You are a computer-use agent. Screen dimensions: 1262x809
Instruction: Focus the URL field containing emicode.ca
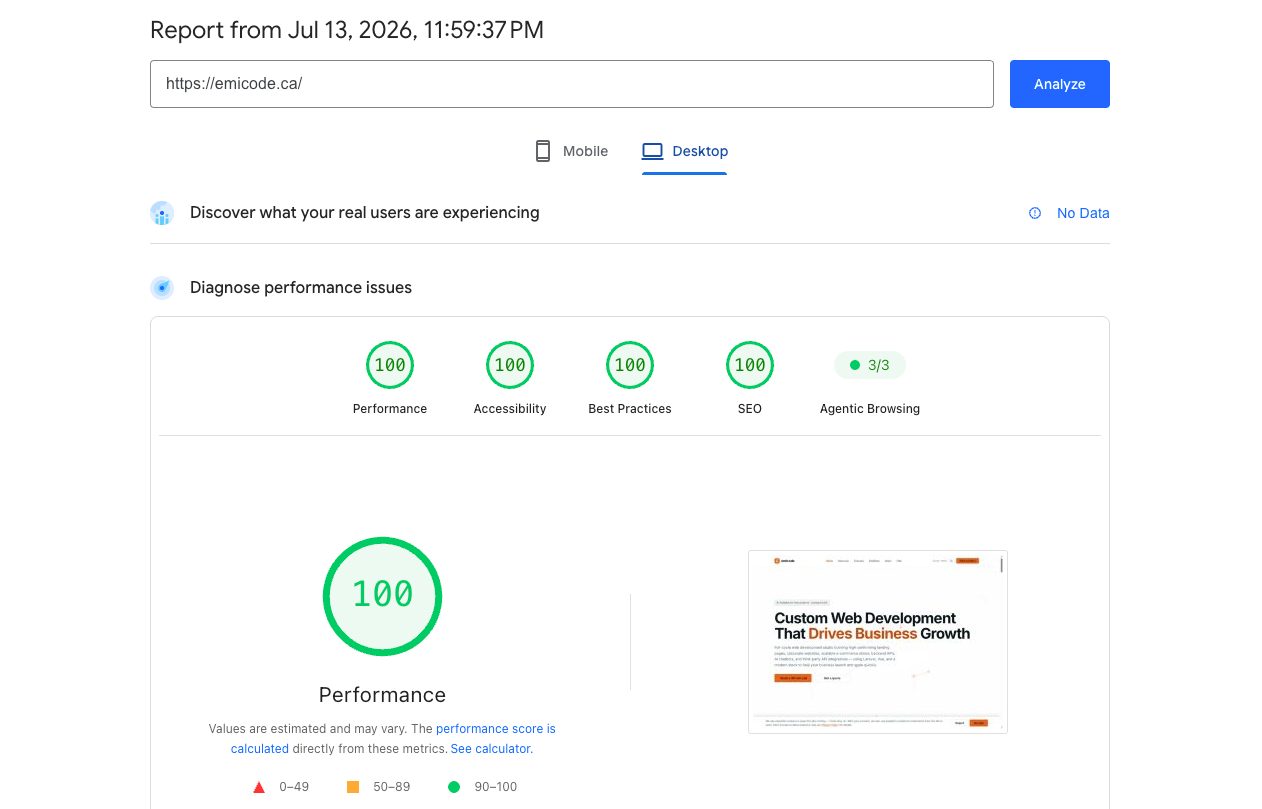(572, 84)
